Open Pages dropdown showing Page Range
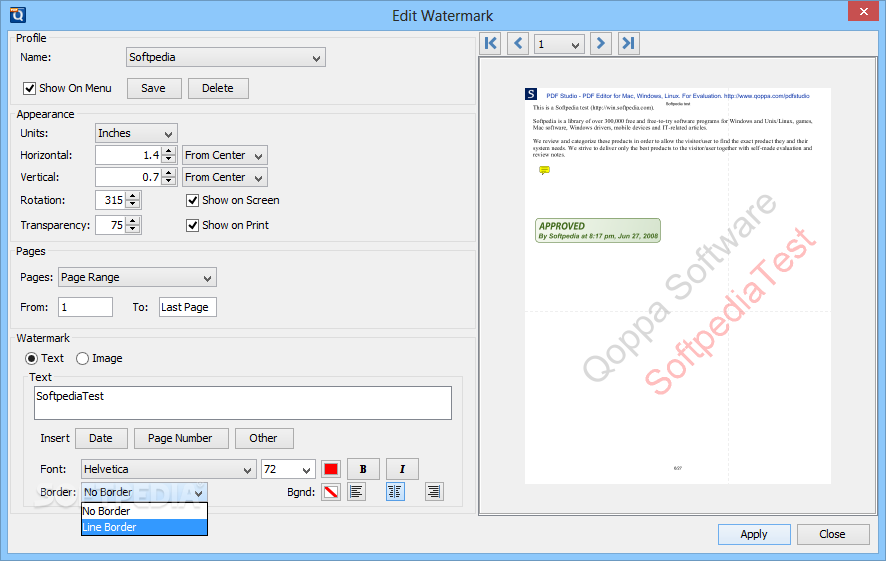 click(137, 277)
